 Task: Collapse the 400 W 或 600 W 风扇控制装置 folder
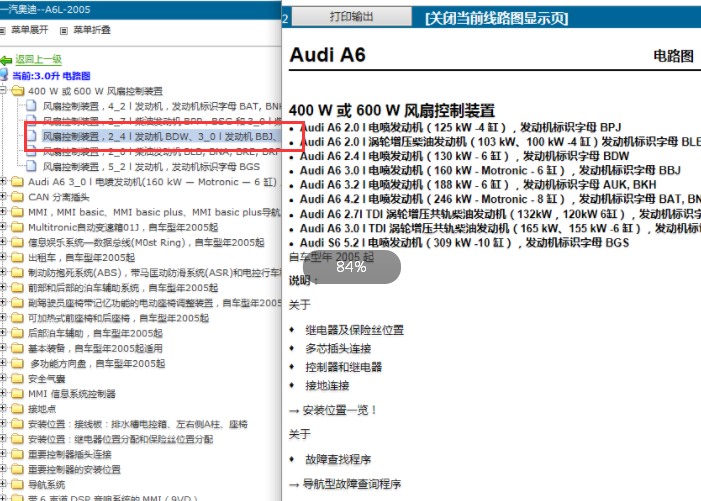click(3, 91)
